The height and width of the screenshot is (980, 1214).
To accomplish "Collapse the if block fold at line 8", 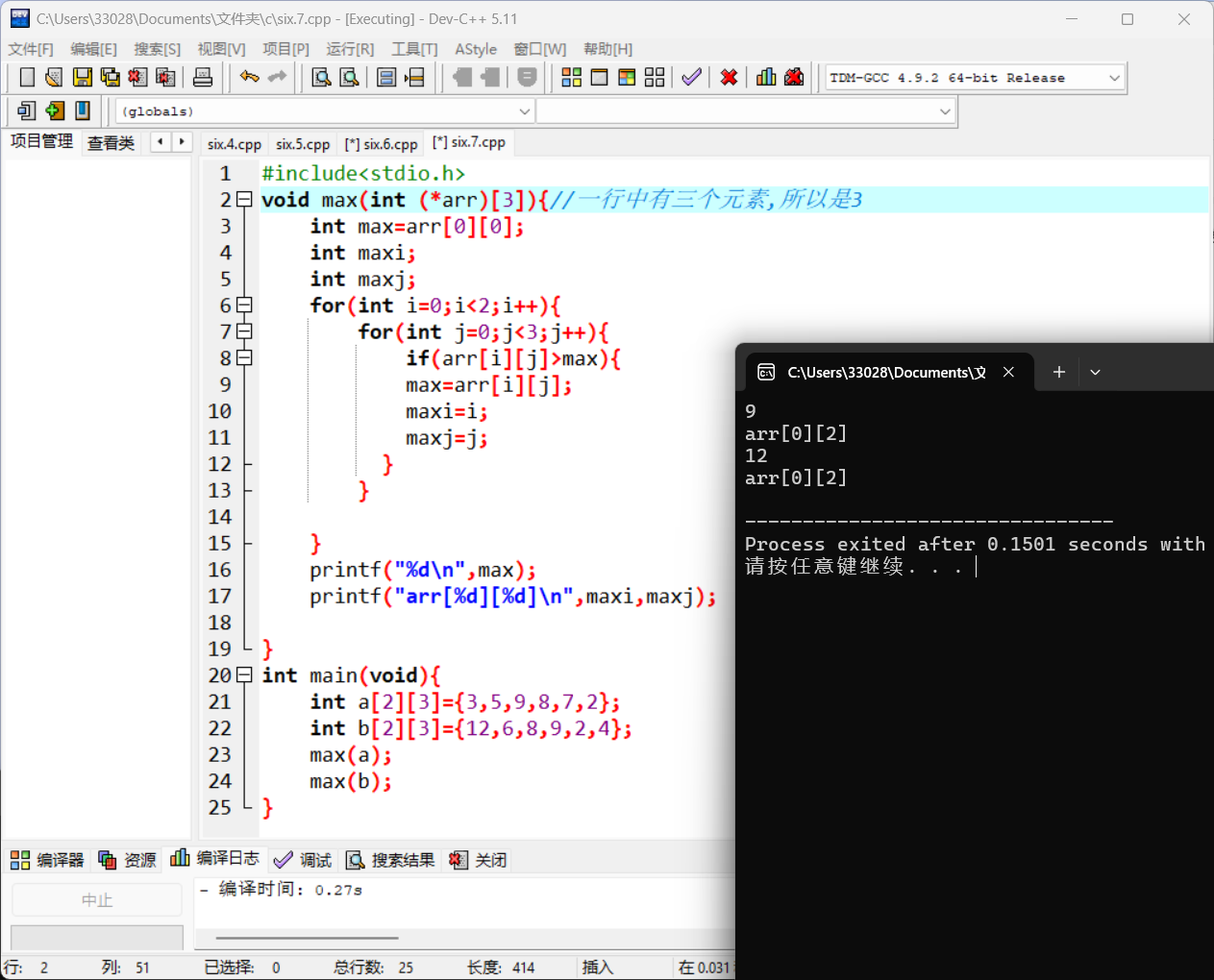I will (x=244, y=358).
